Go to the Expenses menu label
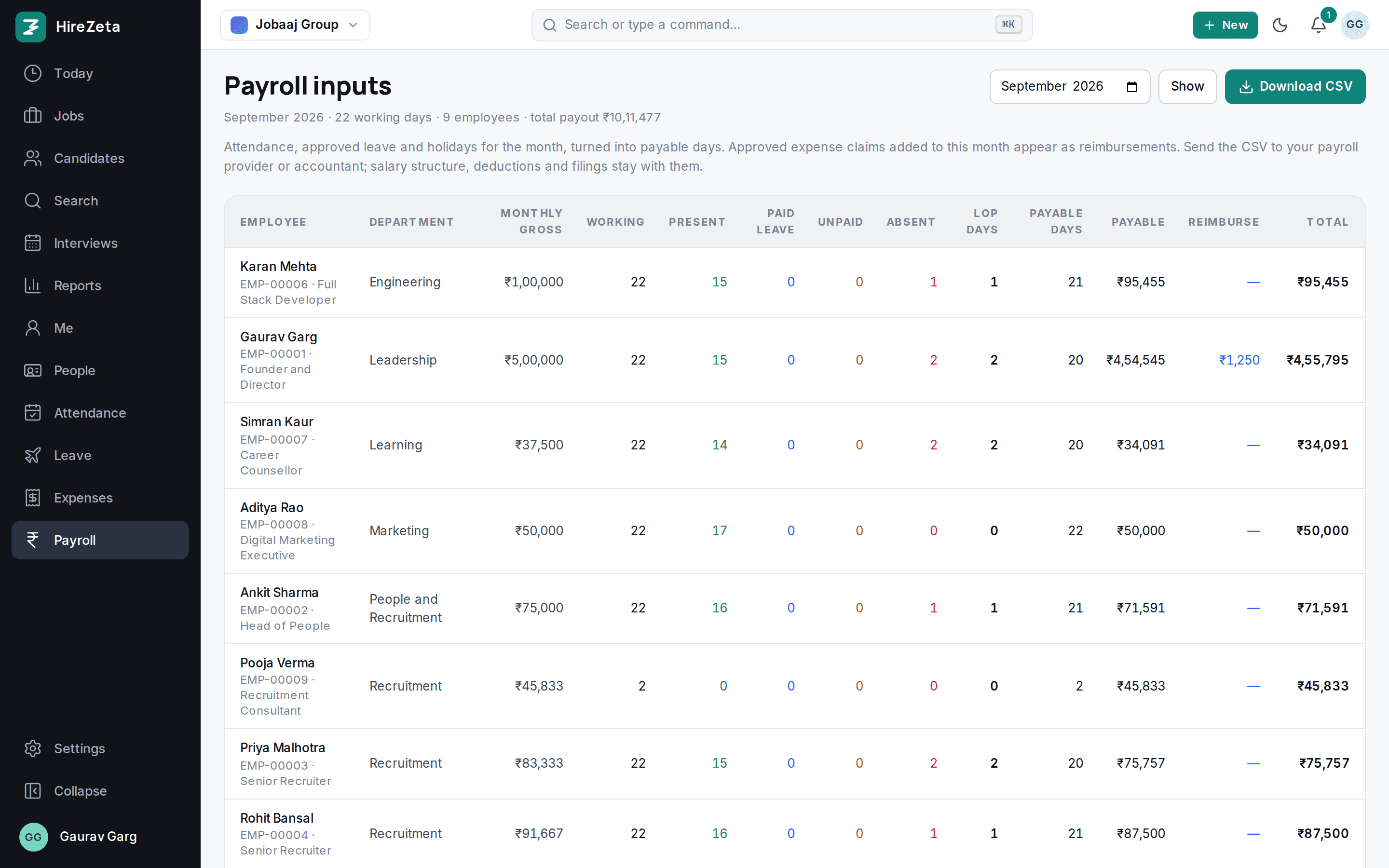This screenshot has width=1389, height=868. point(83,498)
